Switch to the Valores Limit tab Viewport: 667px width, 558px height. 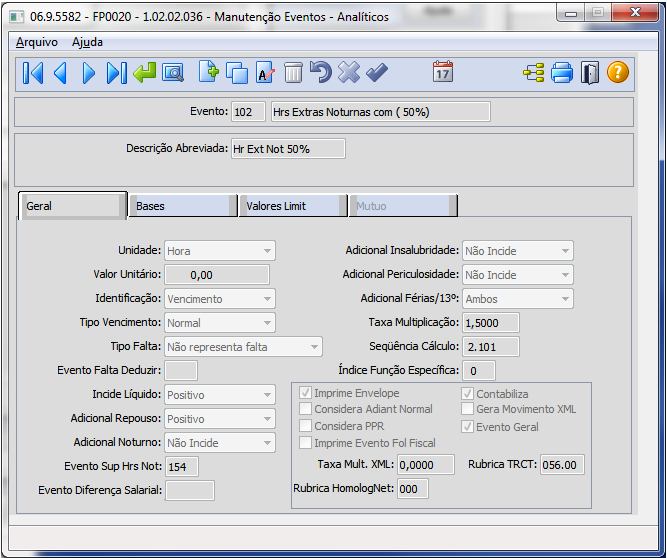[293, 206]
